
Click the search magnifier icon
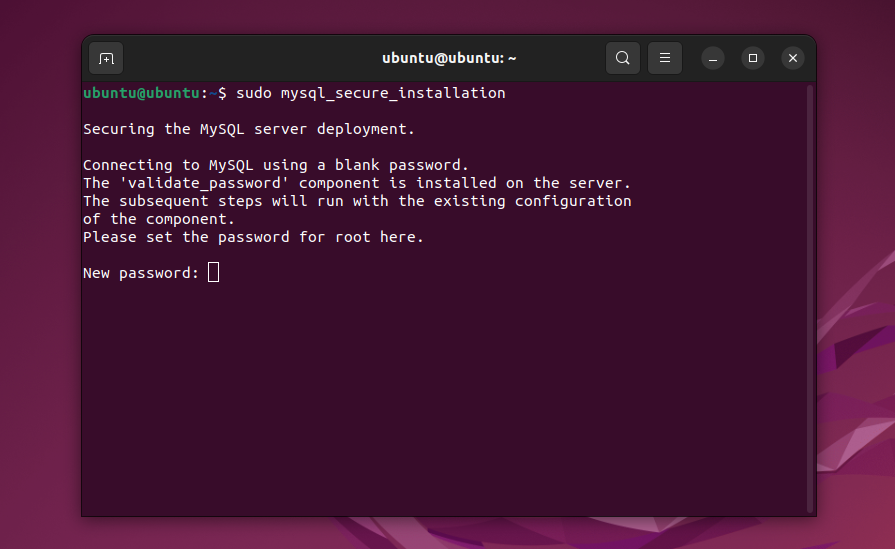[x=622, y=58]
